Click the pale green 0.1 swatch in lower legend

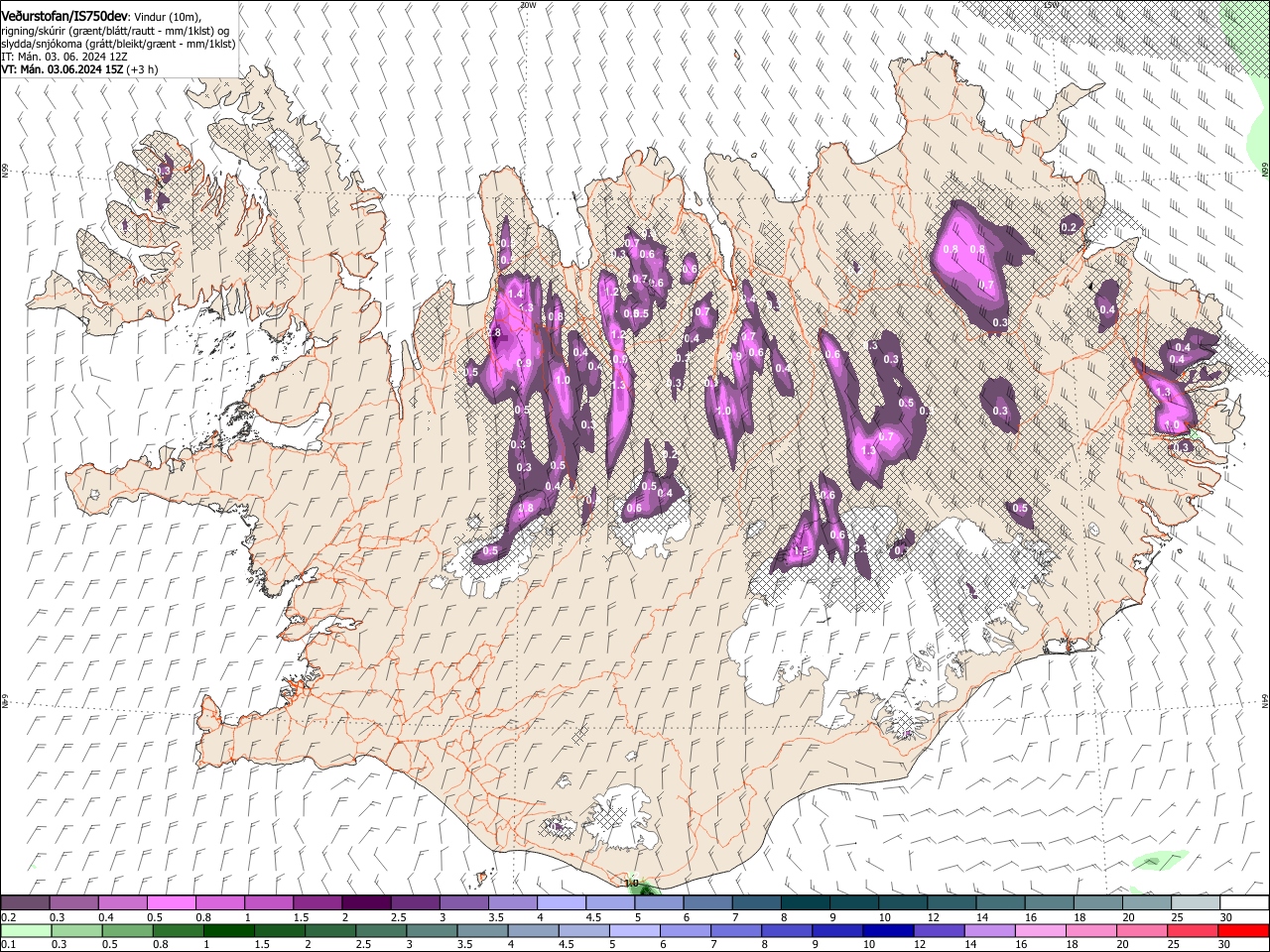[x=25, y=930]
